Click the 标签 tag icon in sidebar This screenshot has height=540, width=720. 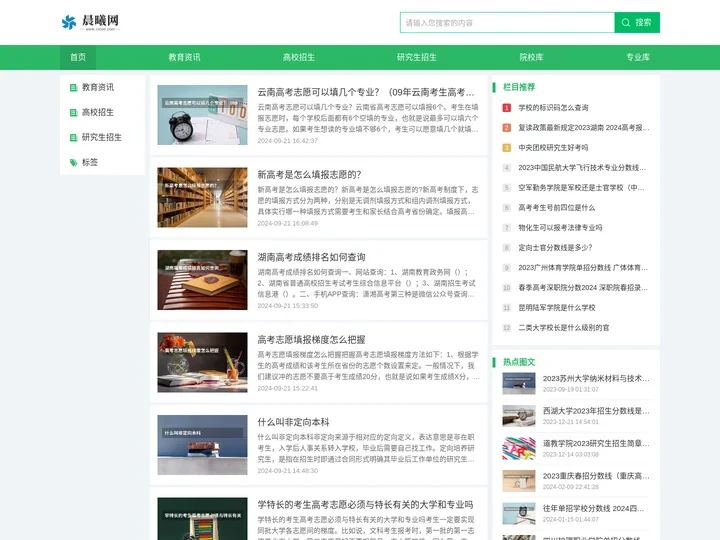pyautogui.click(x=73, y=162)
